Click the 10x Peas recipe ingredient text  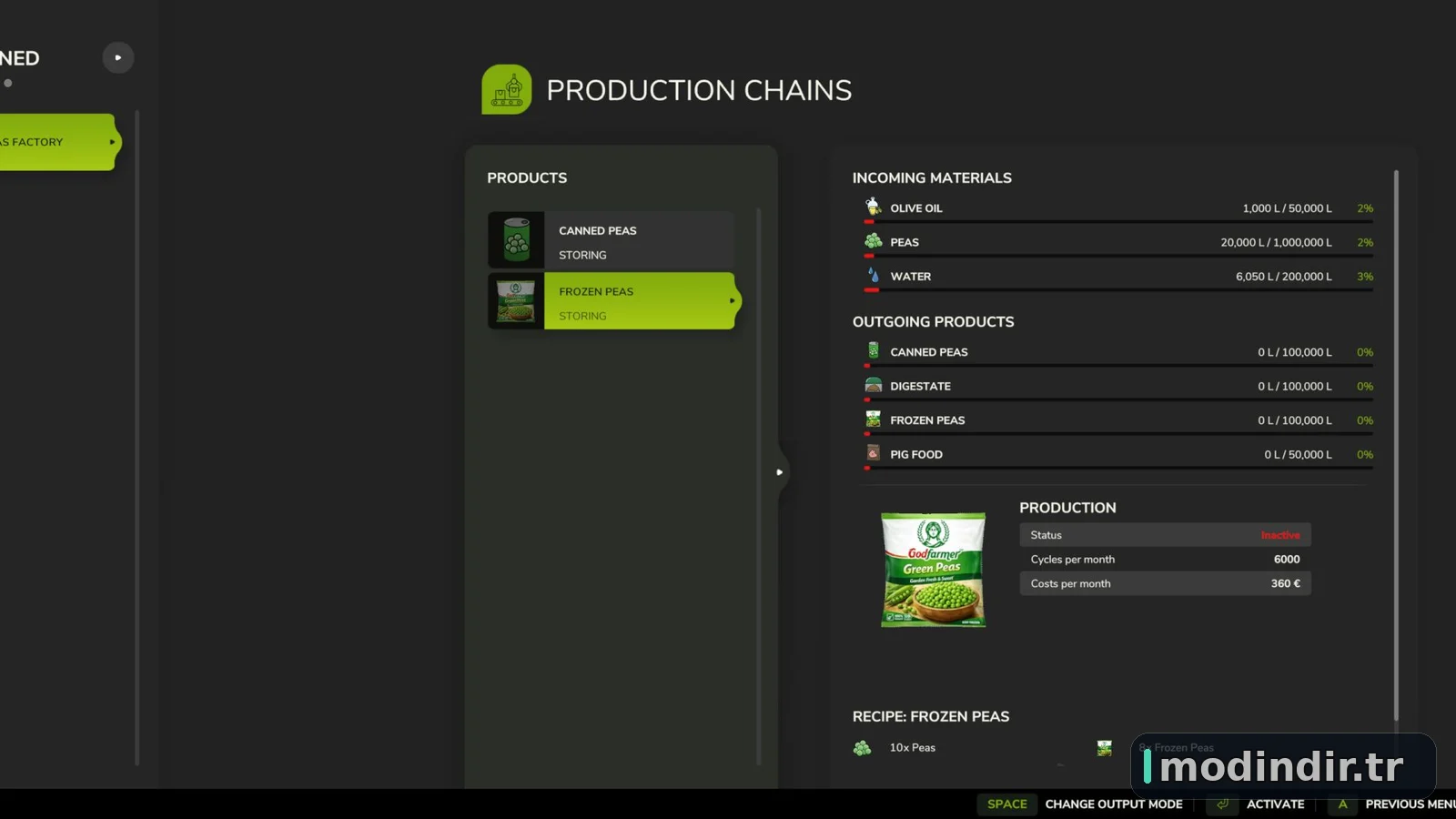point(913,748)
